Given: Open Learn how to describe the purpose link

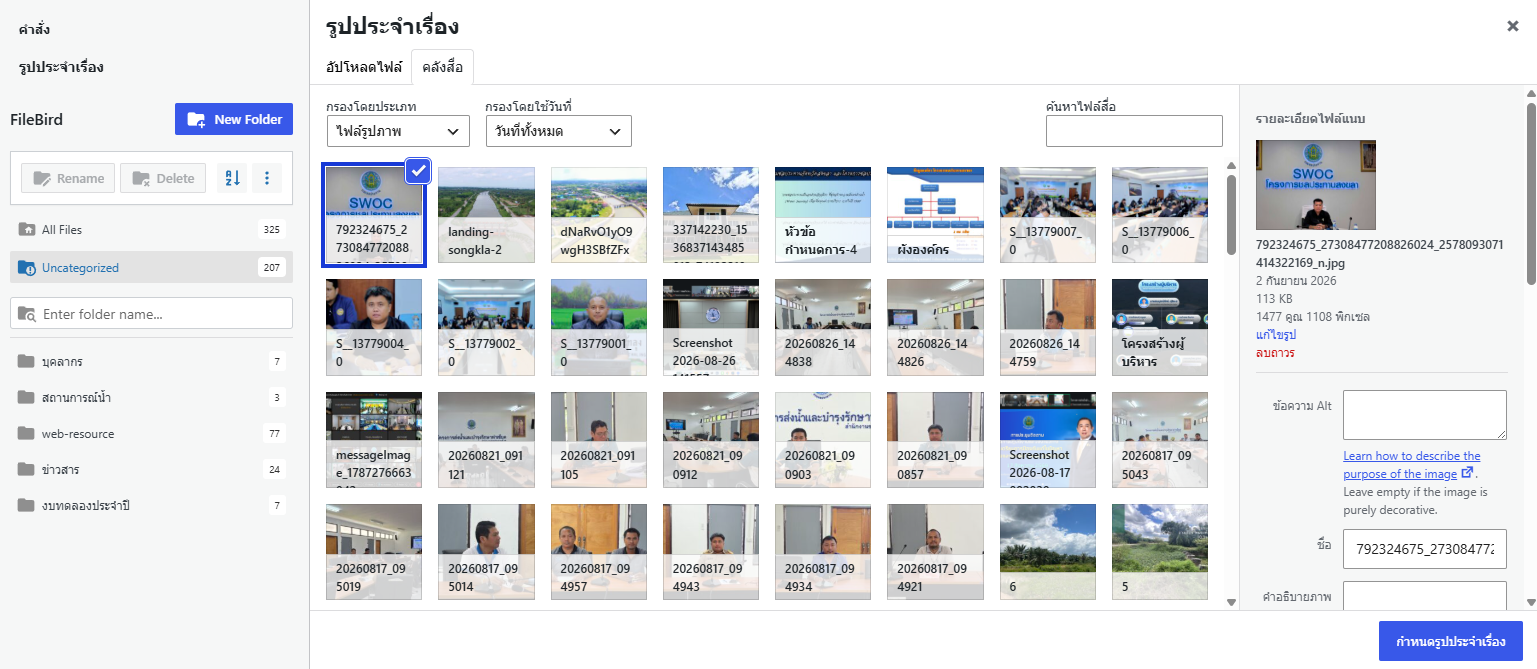Looking at the screenshot, I should click(x=1411, y=465).
